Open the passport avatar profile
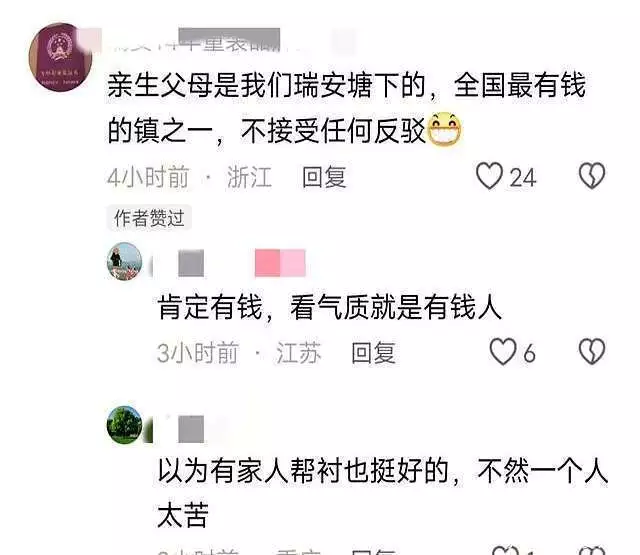This screenshot has width=640, height=555. (x=61, y=57)
